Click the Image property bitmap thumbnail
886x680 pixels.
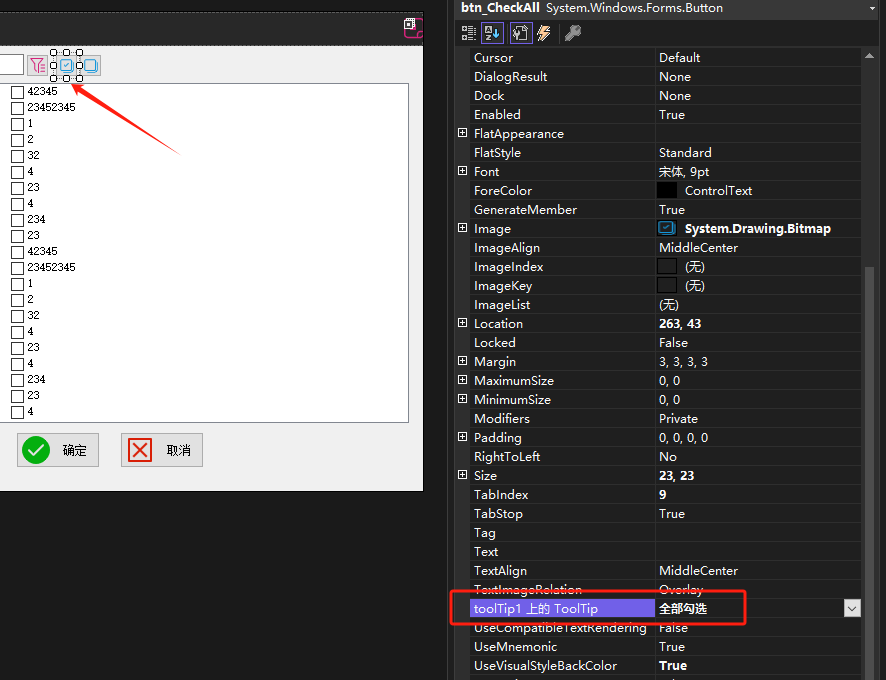coord(667,228)
